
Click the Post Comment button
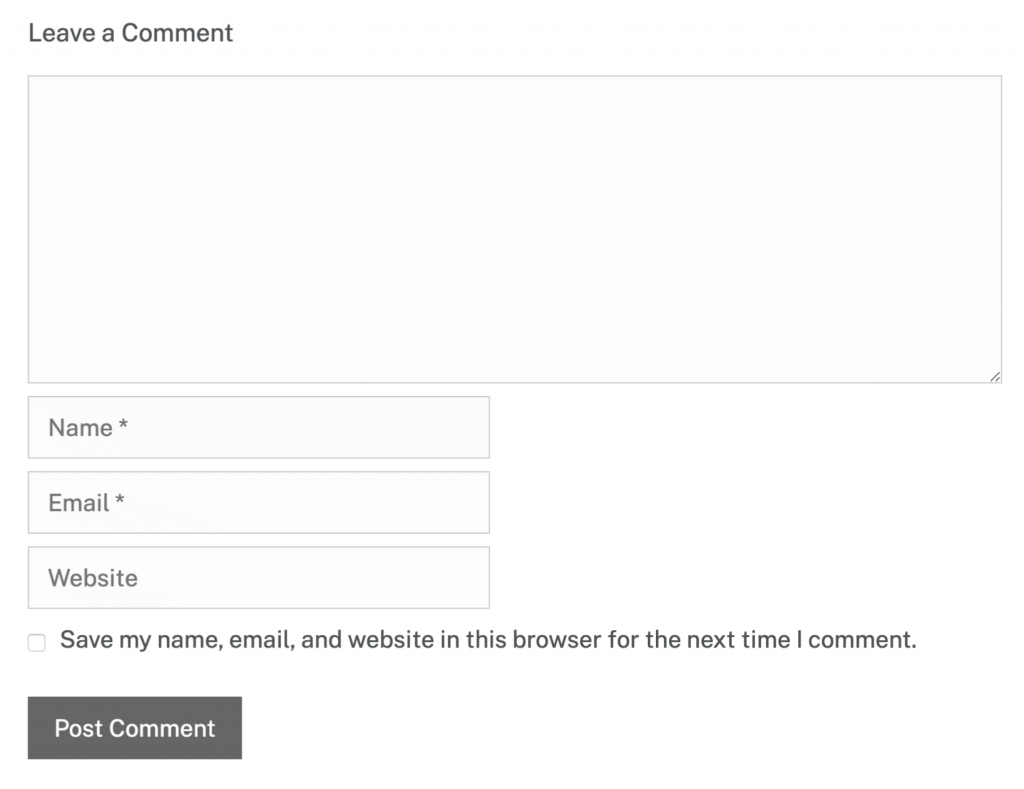(x=134, y=728)
